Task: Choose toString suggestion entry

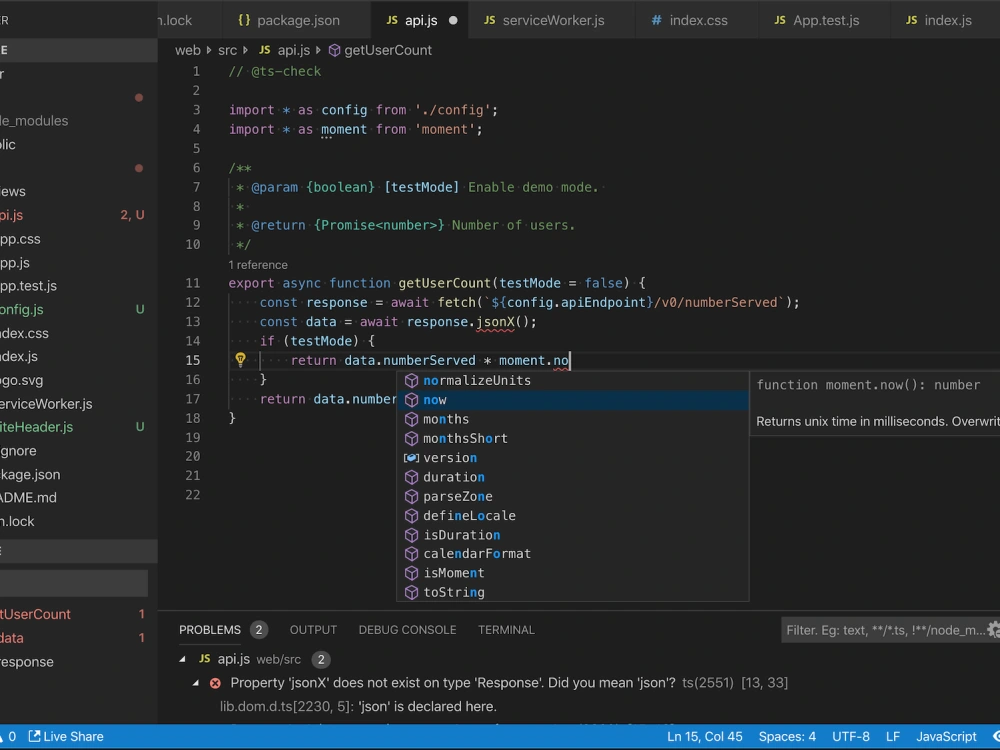Action: (572, 592)
